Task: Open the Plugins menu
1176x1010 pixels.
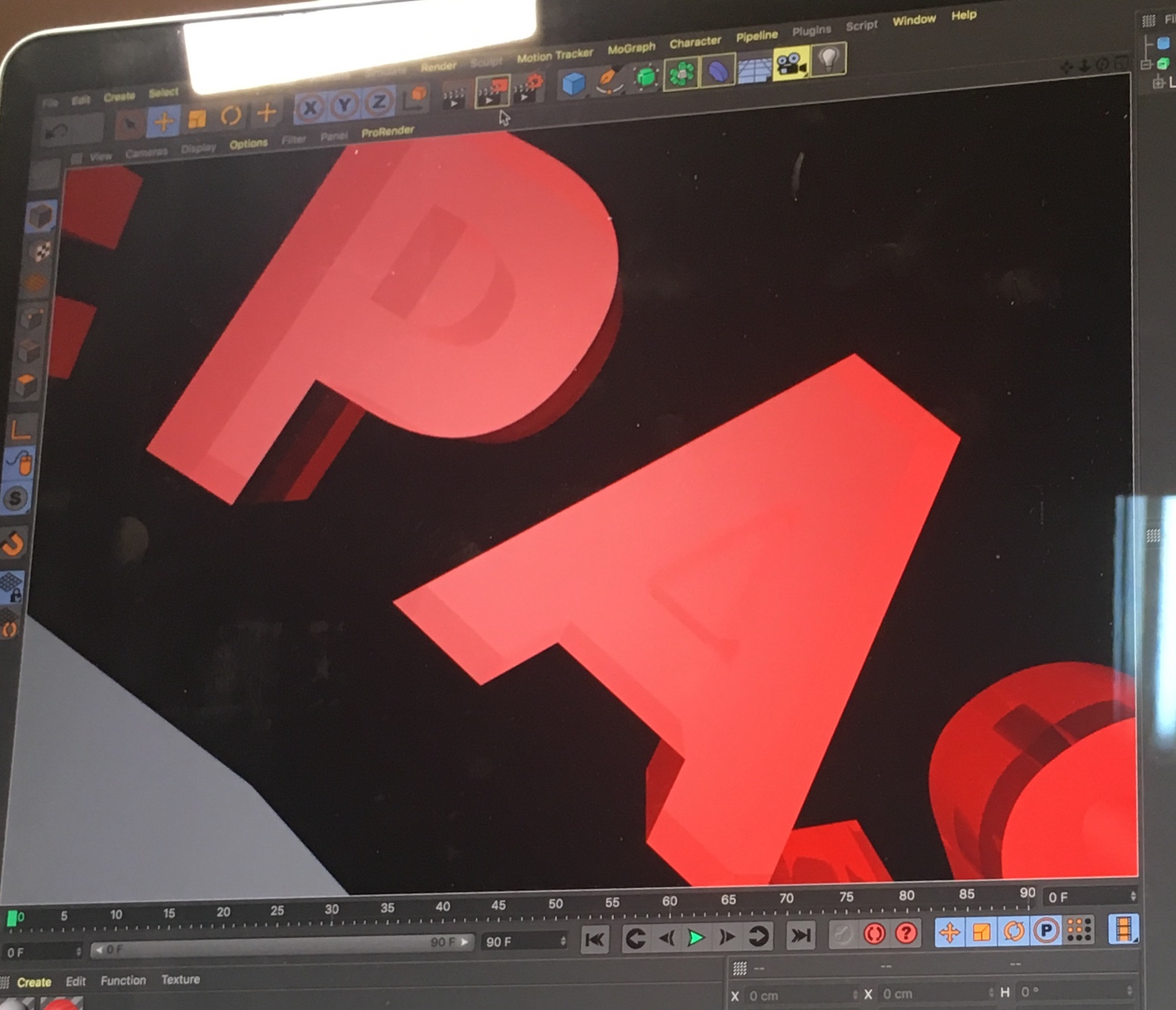Action: (811, 30)
